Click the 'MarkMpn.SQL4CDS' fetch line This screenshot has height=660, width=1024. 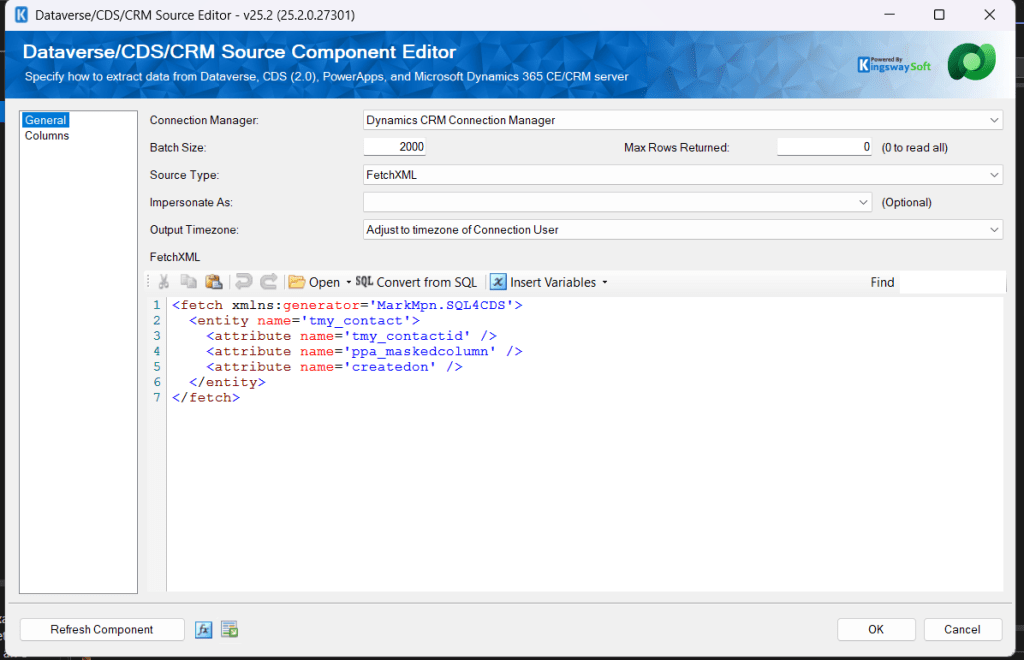347,305
